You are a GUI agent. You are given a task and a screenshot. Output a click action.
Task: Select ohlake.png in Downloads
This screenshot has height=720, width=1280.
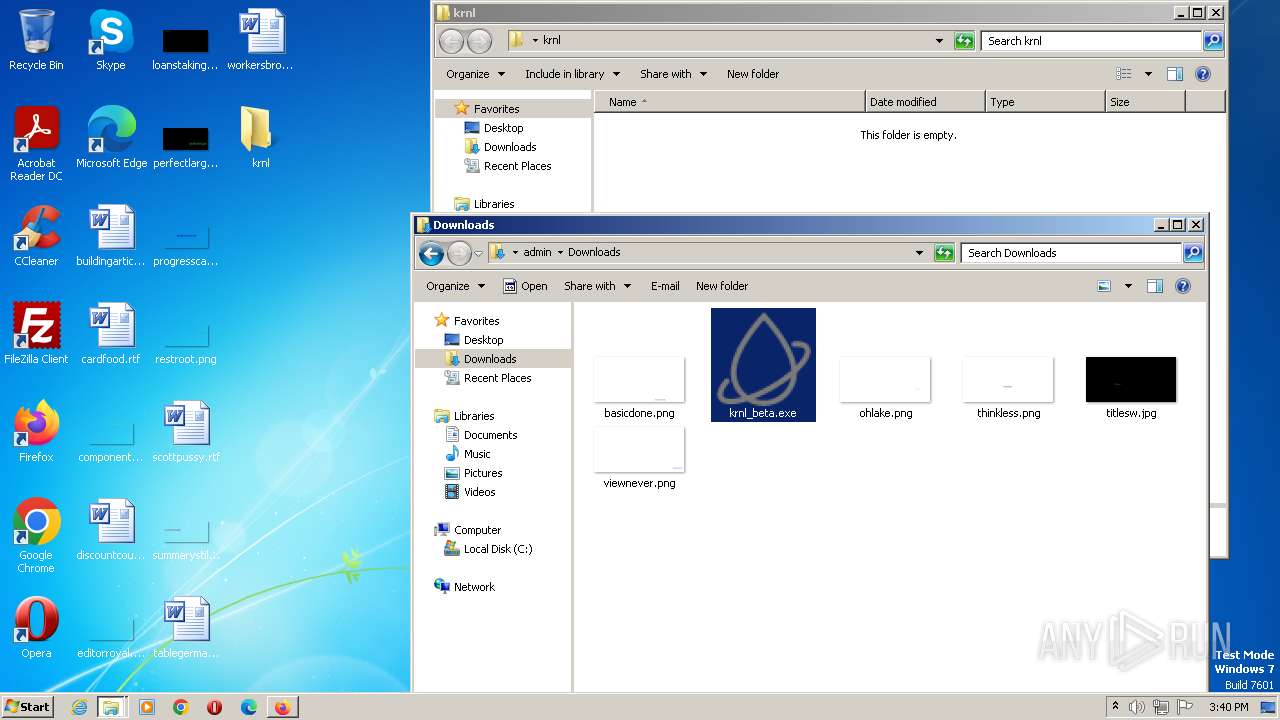tap(885, 388)
